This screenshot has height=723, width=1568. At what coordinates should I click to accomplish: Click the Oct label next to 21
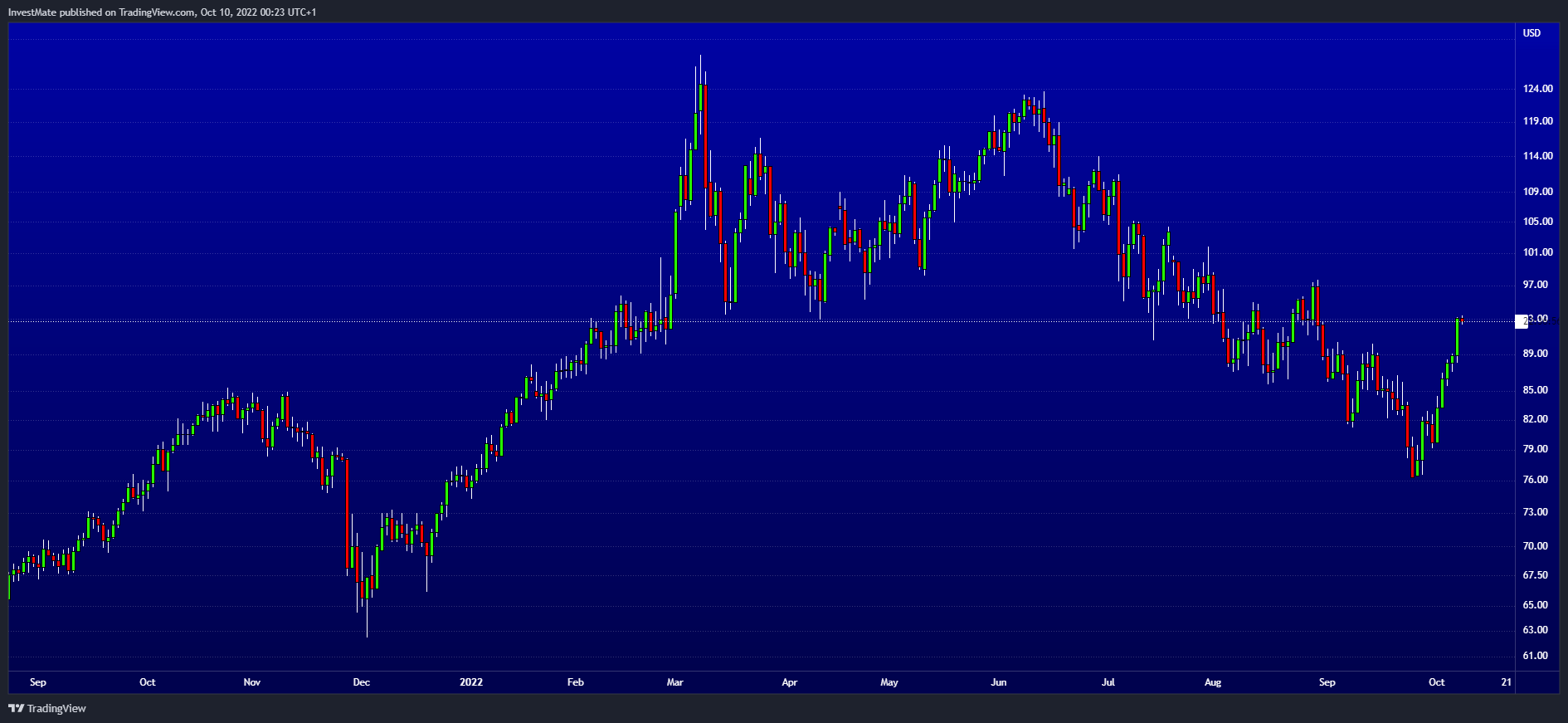1437,682
